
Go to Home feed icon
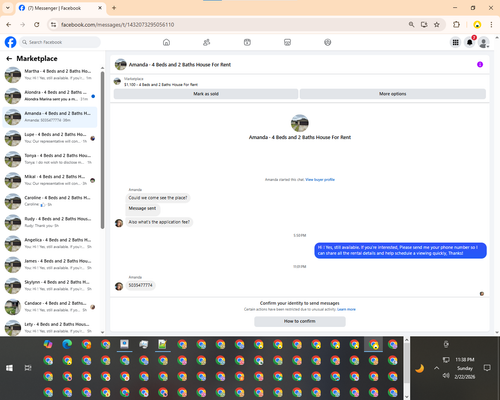coord(166,42)
